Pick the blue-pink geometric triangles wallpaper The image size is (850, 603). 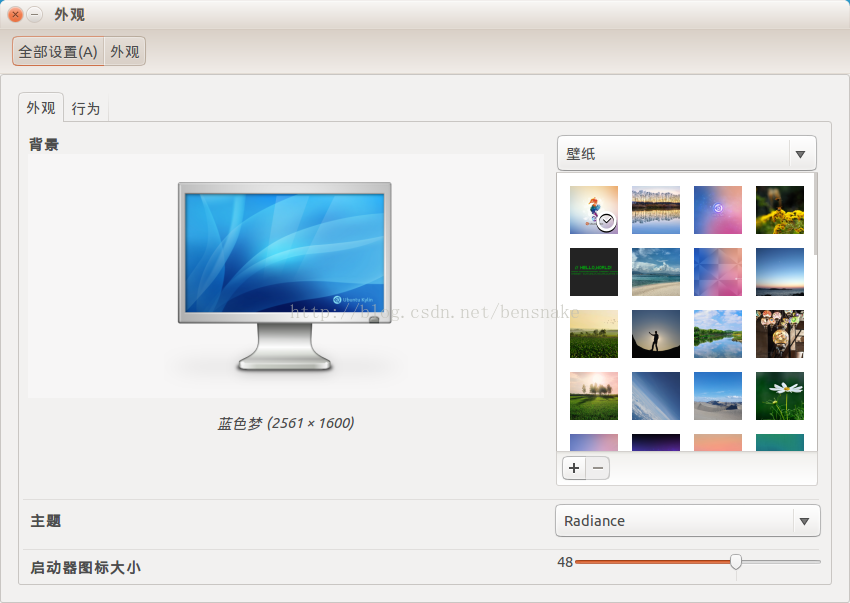718,272
